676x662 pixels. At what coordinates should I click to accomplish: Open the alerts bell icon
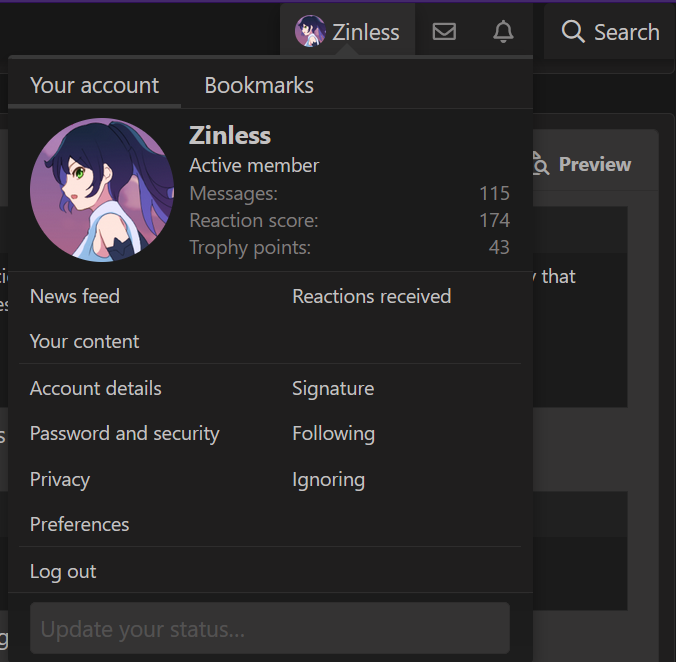[503, 32]
